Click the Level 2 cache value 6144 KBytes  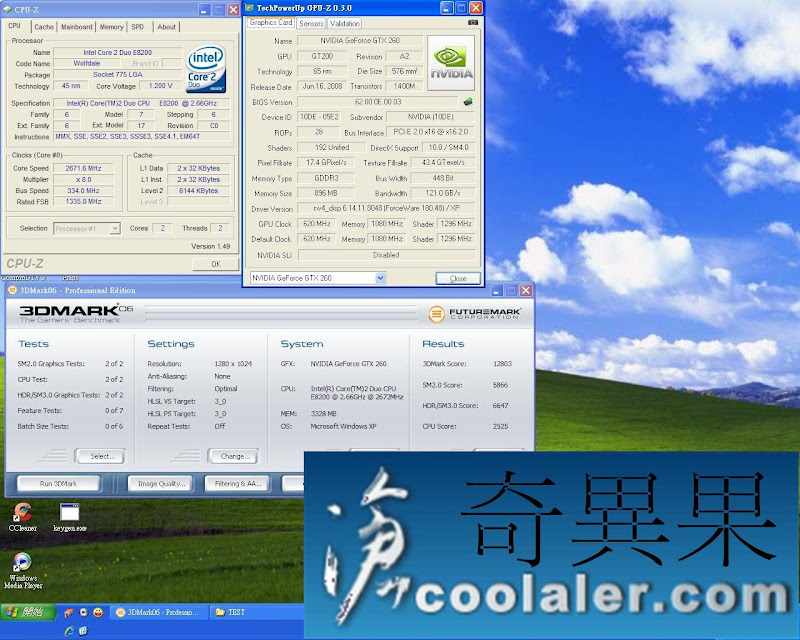click(198, 190)
